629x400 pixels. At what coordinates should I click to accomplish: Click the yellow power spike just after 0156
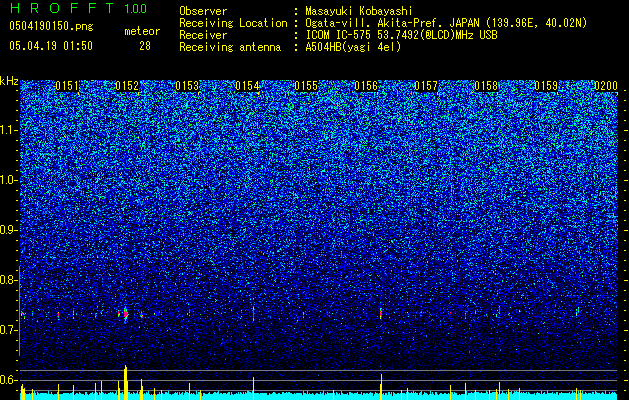[381, 387]
